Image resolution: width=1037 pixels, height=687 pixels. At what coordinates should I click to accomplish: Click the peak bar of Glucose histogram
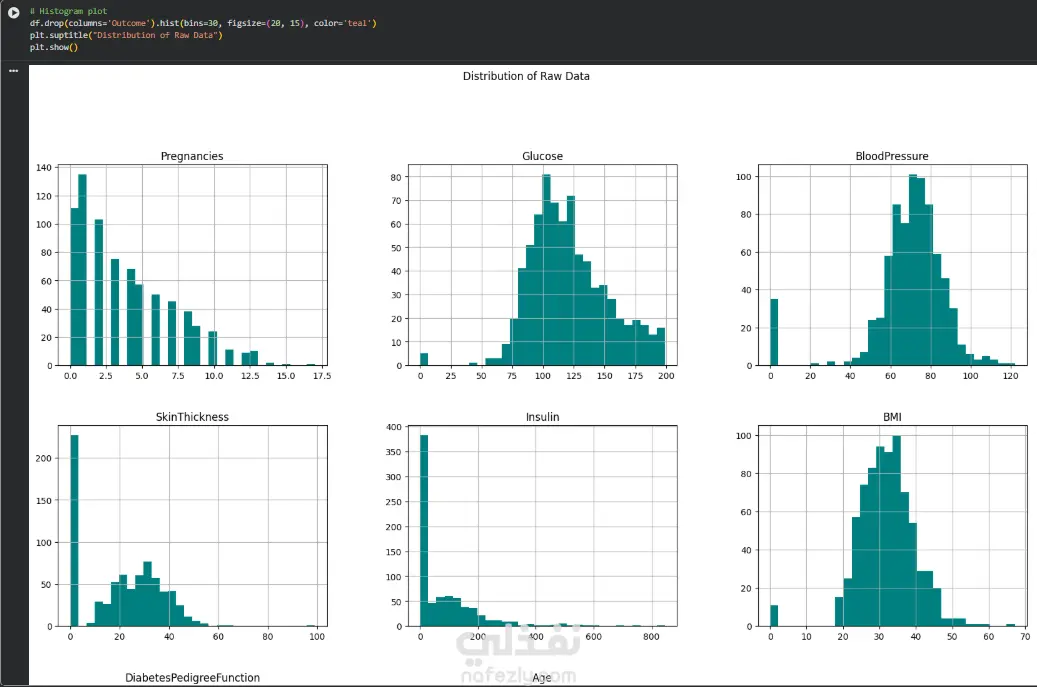(x=546, y=270)
